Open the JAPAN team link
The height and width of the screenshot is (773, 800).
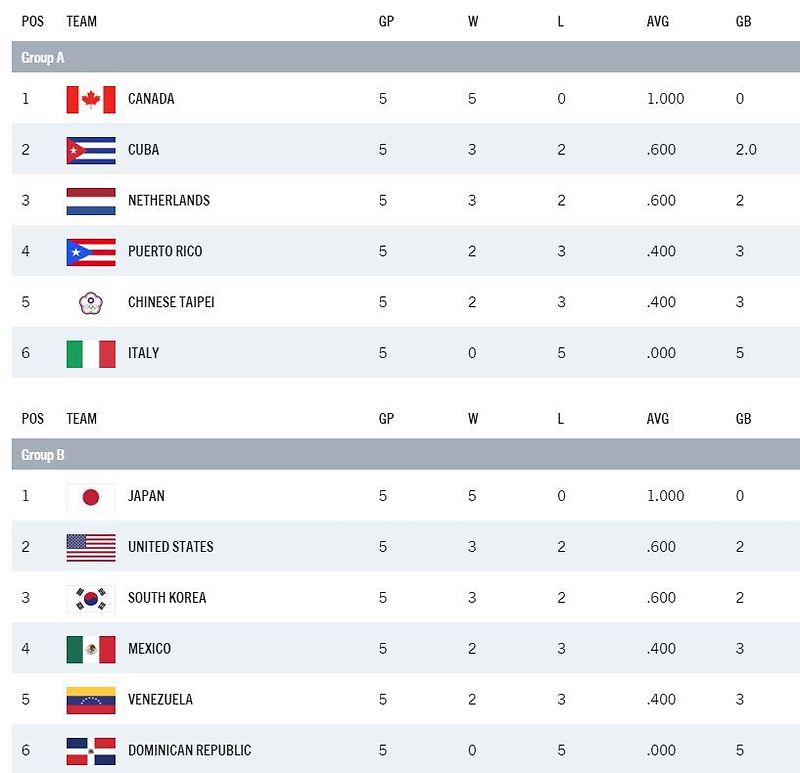[x=146, y=496]
